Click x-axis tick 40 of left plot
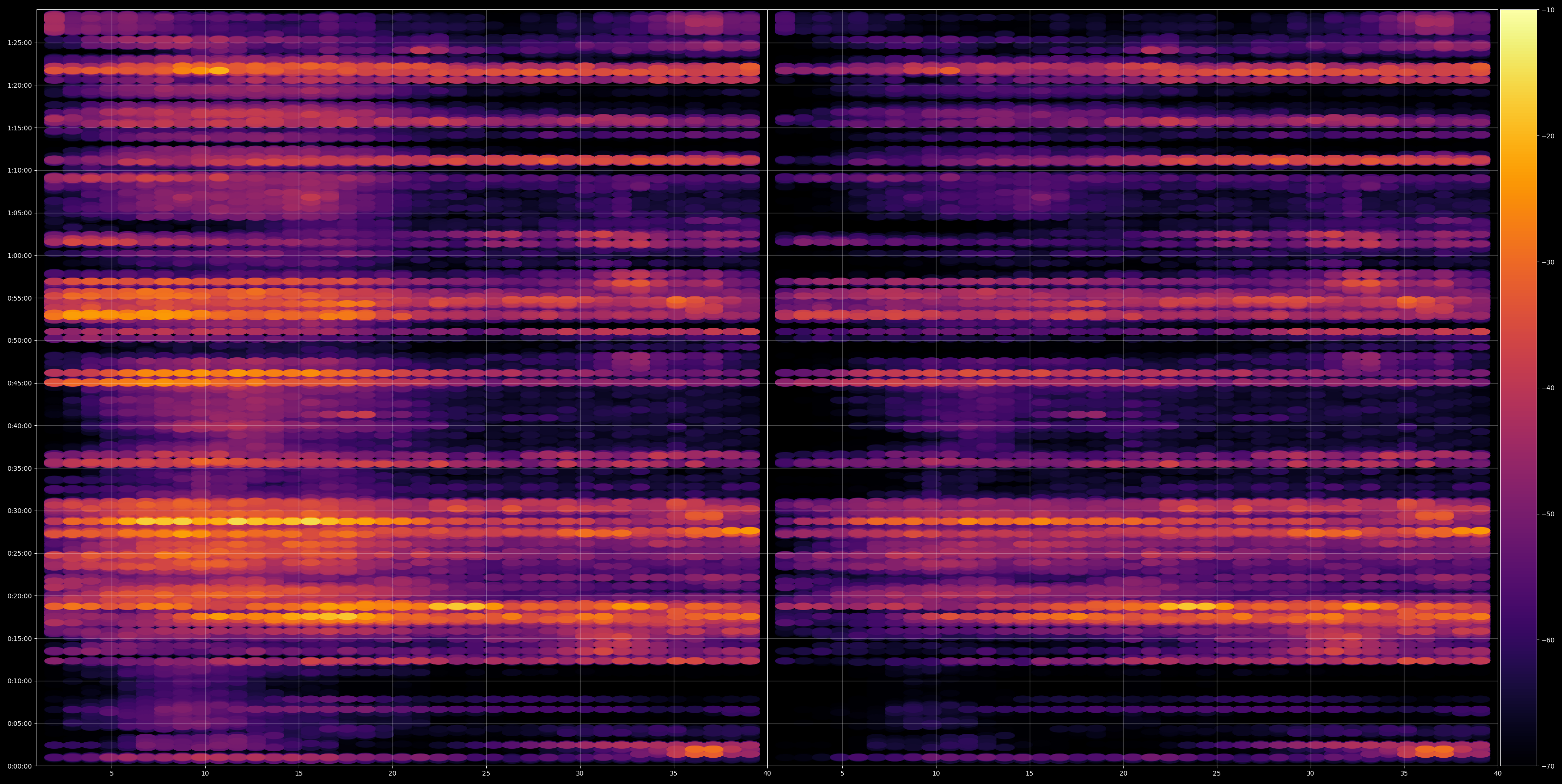 pos(767,774)
